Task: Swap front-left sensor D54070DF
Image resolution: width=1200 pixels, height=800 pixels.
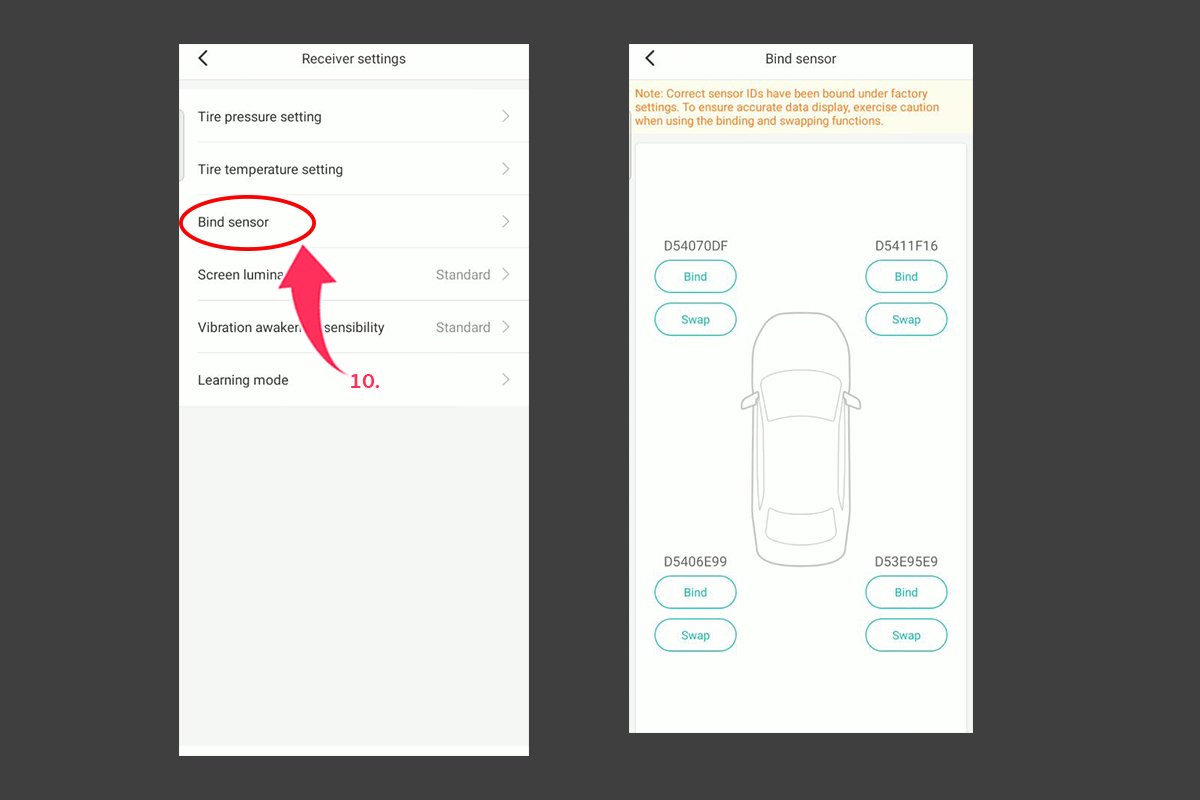Action: [x=695, y=320]
